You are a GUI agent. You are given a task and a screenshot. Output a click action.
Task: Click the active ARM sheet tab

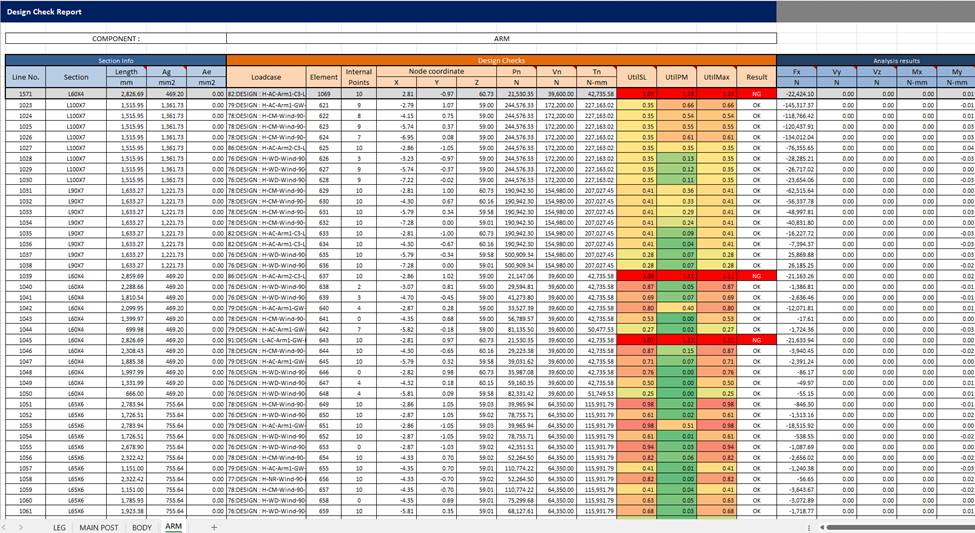coord(174,526)
